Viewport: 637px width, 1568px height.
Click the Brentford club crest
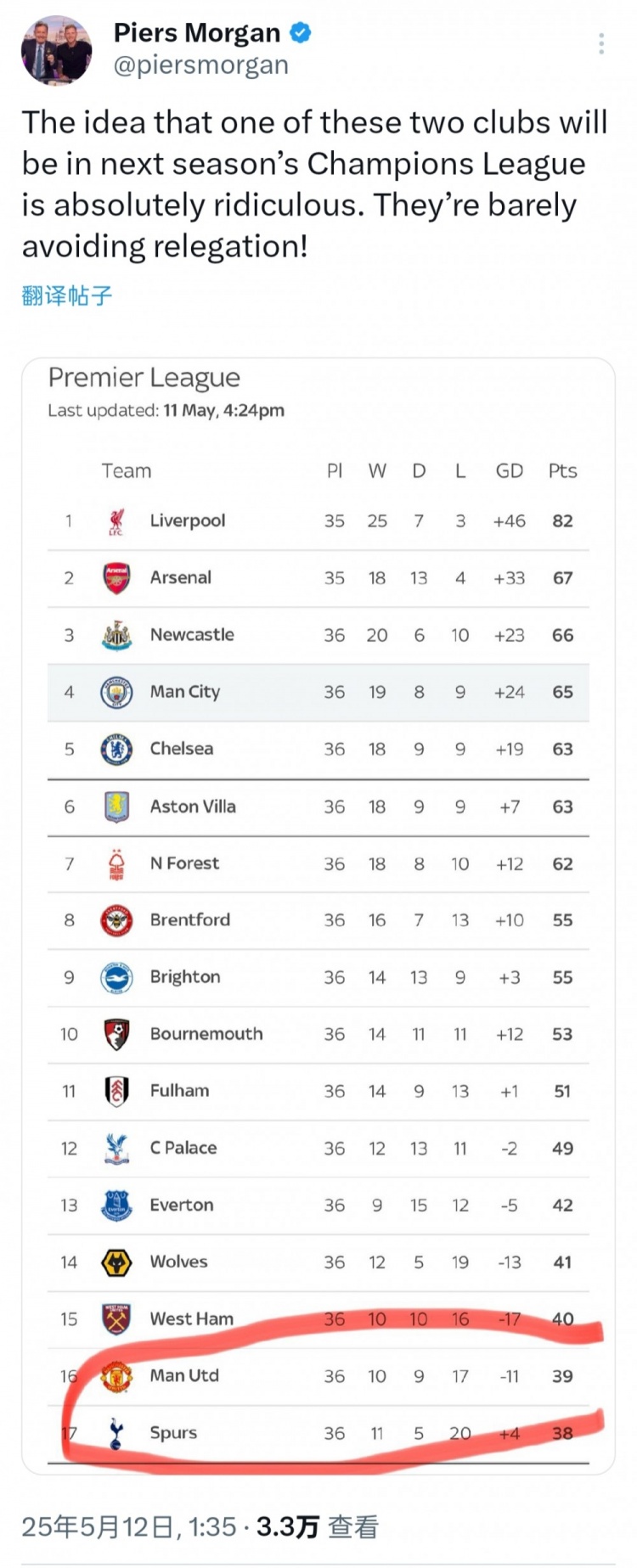click(116, 920)
